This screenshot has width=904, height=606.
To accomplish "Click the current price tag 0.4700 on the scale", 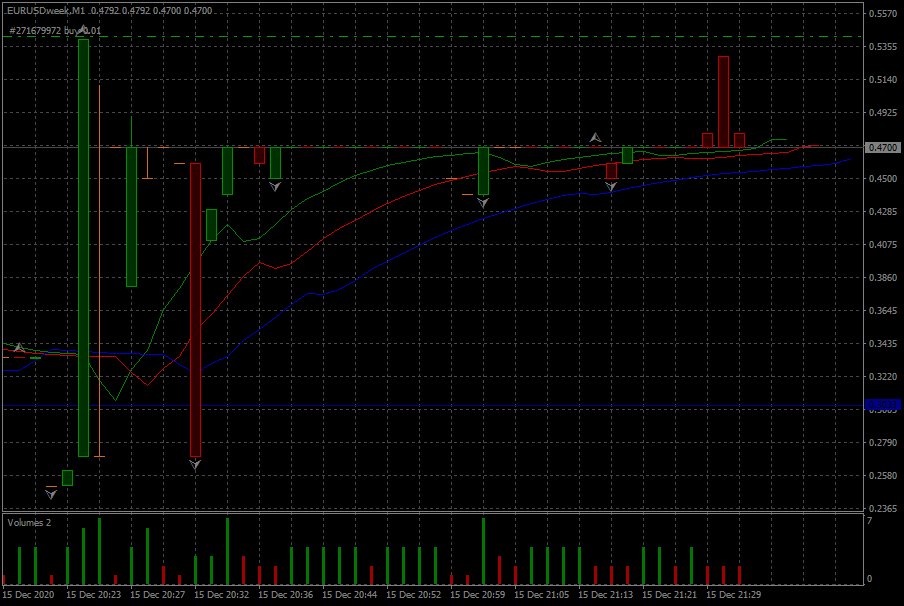I will tap(883, 147).
